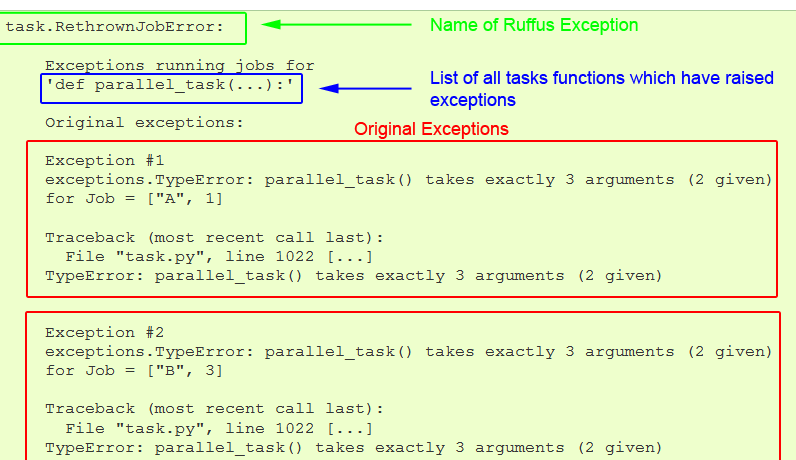Click the task.RethrownJobError text in green box
Screen dimensions: 796x460
click(x=115, y=26)
